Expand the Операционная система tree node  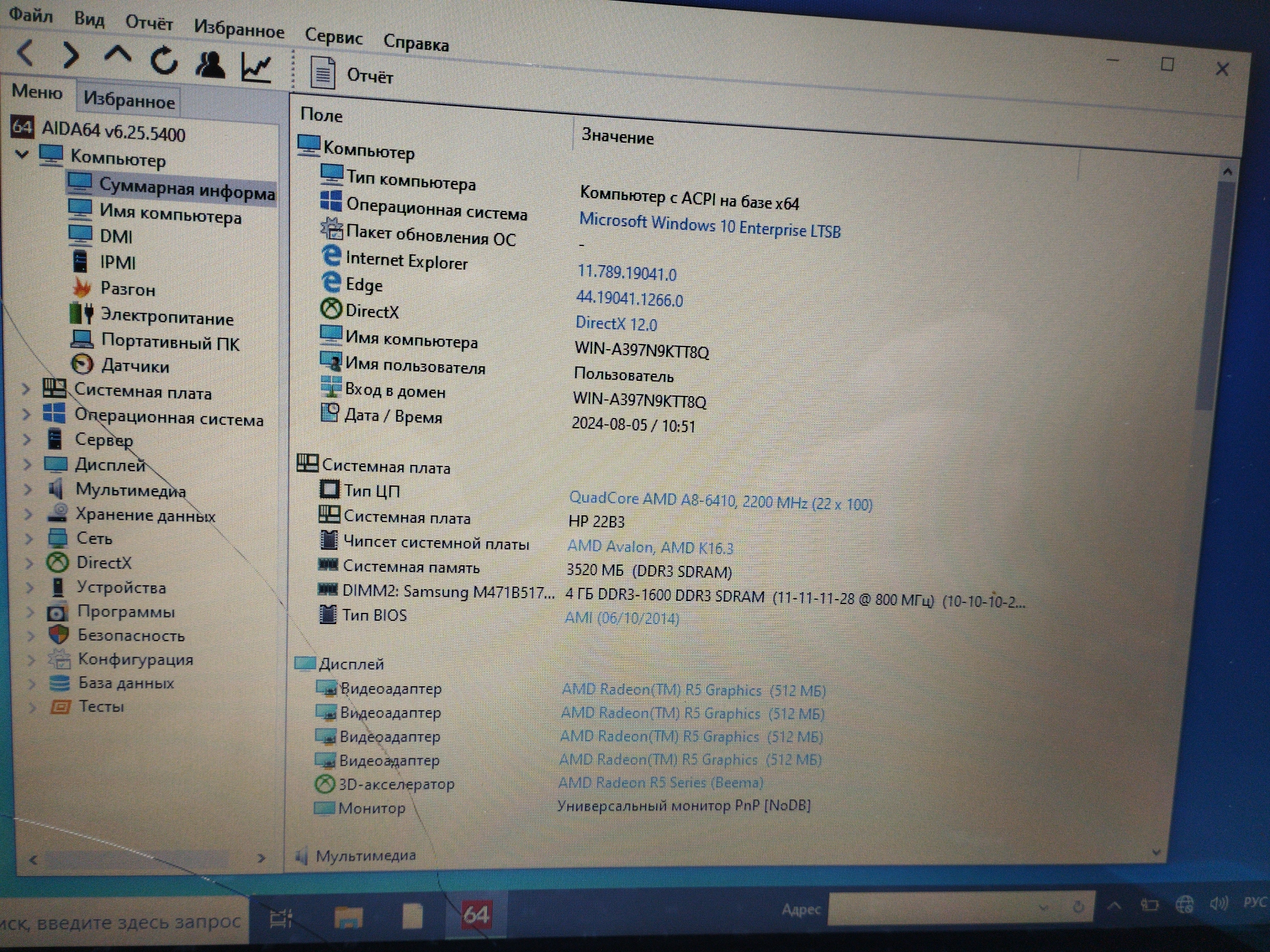tap(26, 415)
